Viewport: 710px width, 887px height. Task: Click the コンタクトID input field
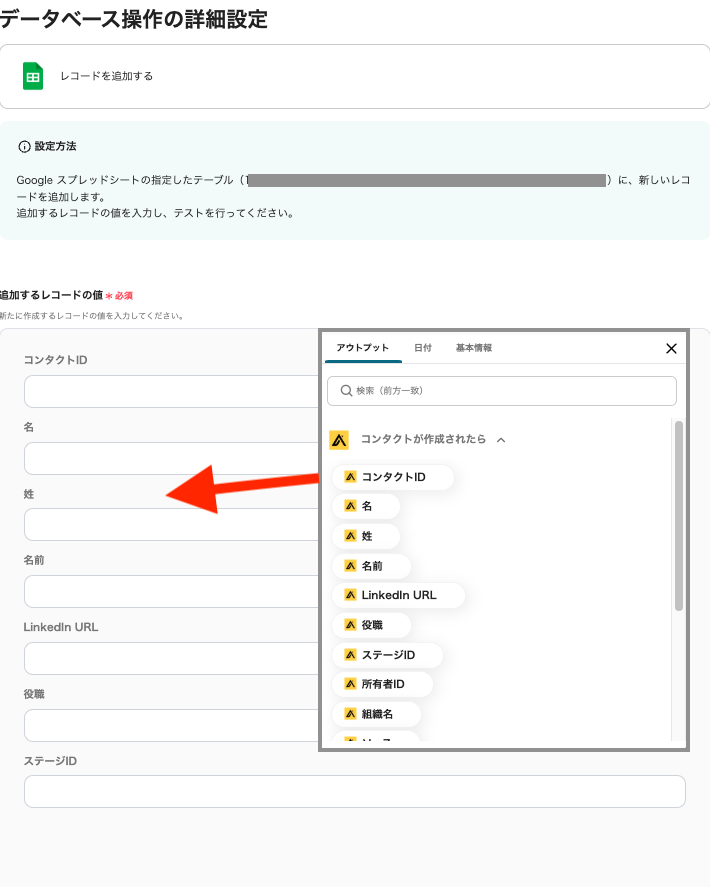point(171,391)
